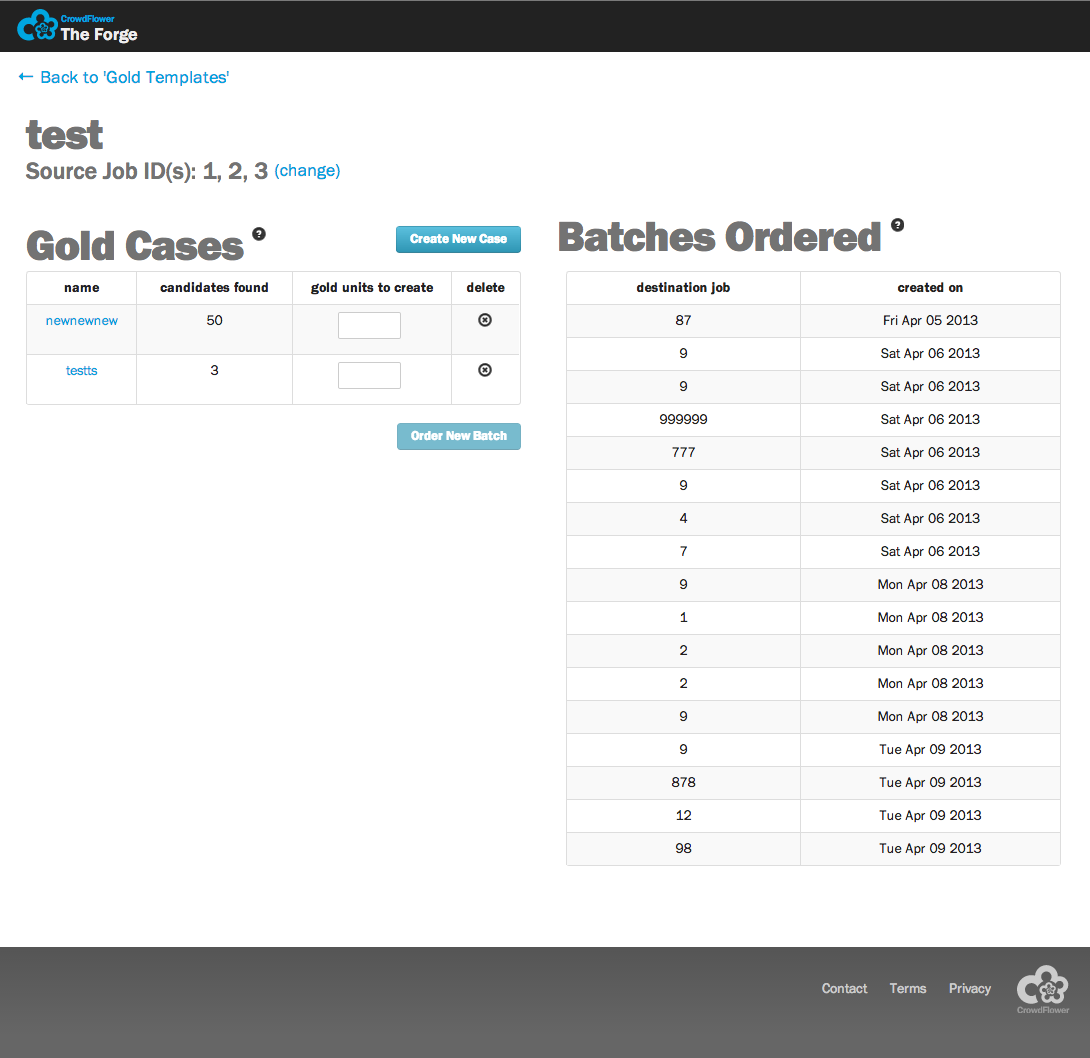
Task: Select the 'Fri Apr 05 2013' date cell
Action: pos(930,320)
